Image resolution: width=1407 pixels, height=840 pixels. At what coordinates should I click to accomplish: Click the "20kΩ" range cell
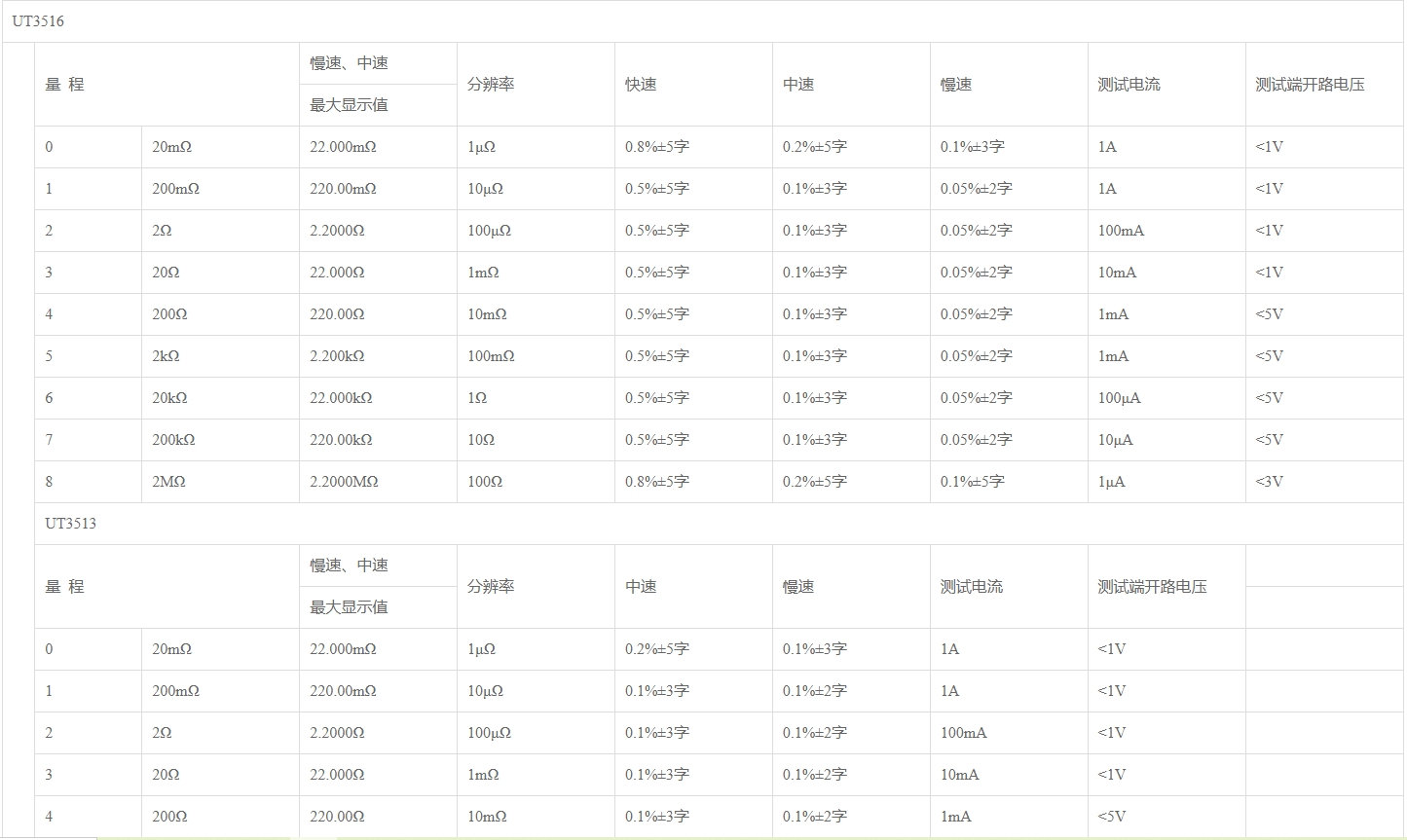tap(169, 398)
